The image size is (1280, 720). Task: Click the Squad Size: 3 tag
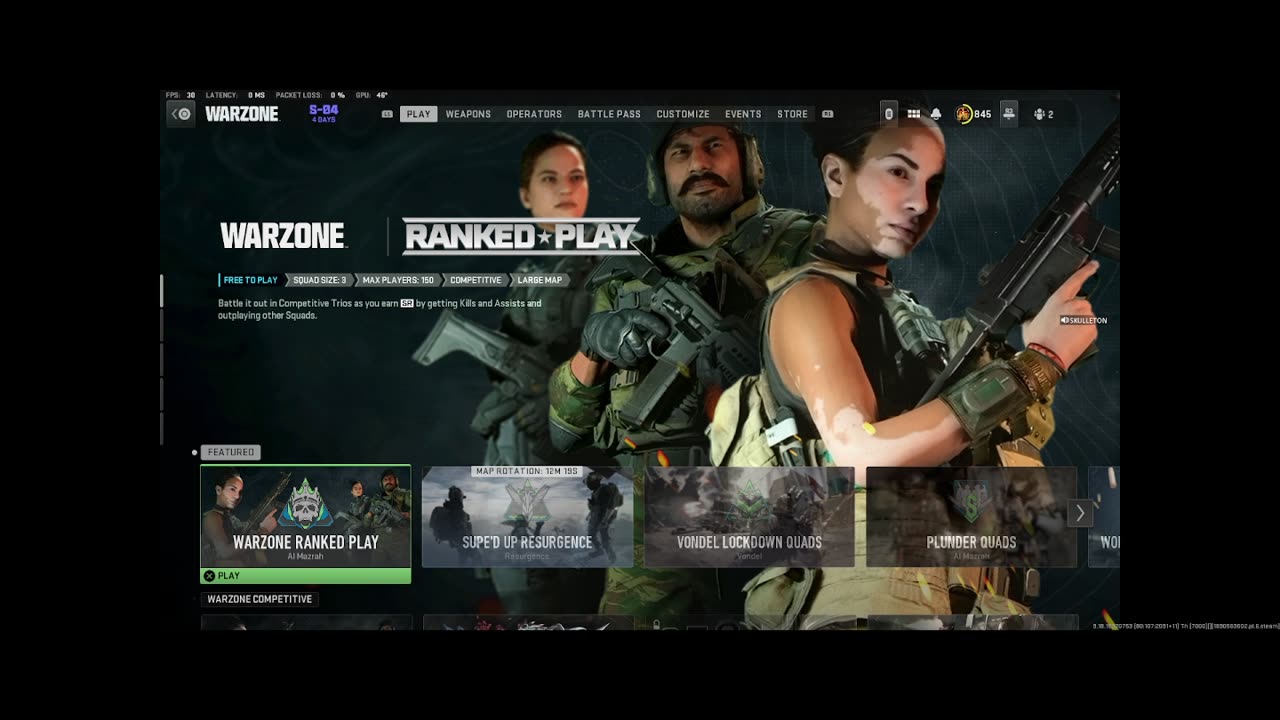coord(319,280)
